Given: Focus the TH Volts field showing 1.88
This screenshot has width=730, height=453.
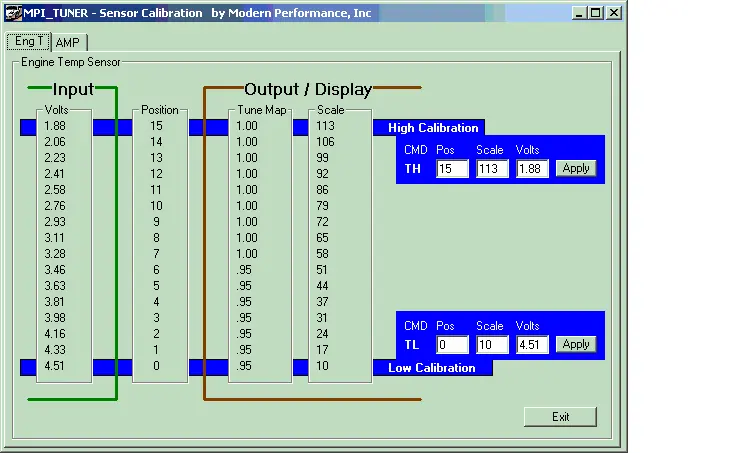Looking at the screenshot, I should click(x=532, y=169).
